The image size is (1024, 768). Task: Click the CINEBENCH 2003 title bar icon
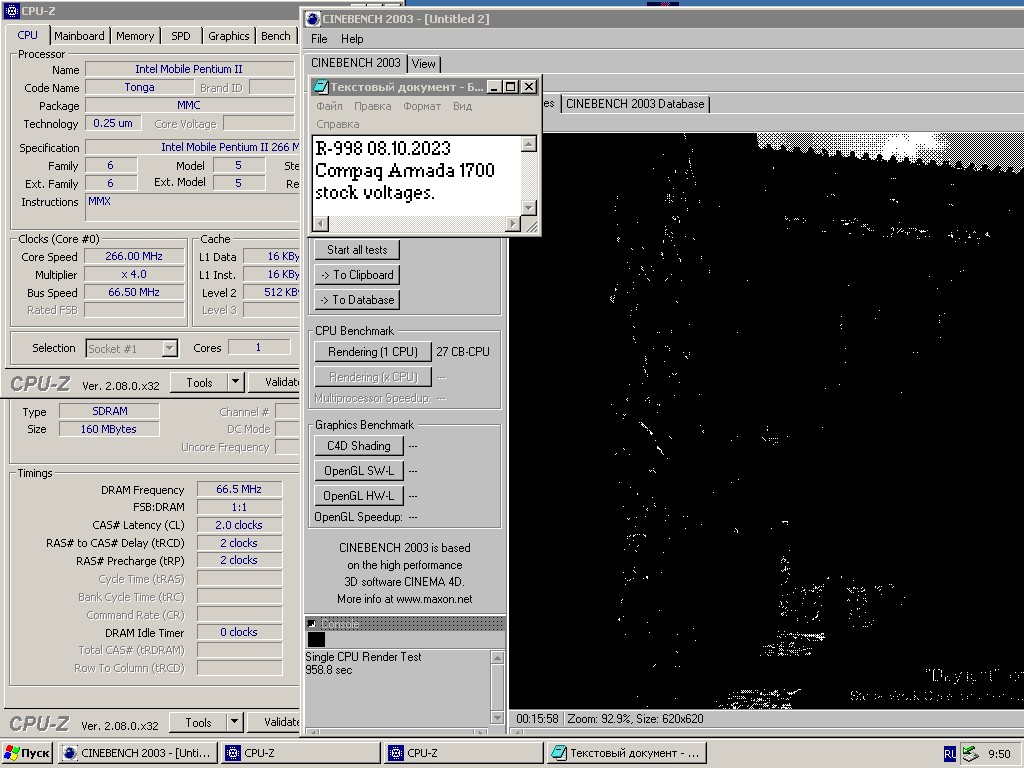point(313,19)
